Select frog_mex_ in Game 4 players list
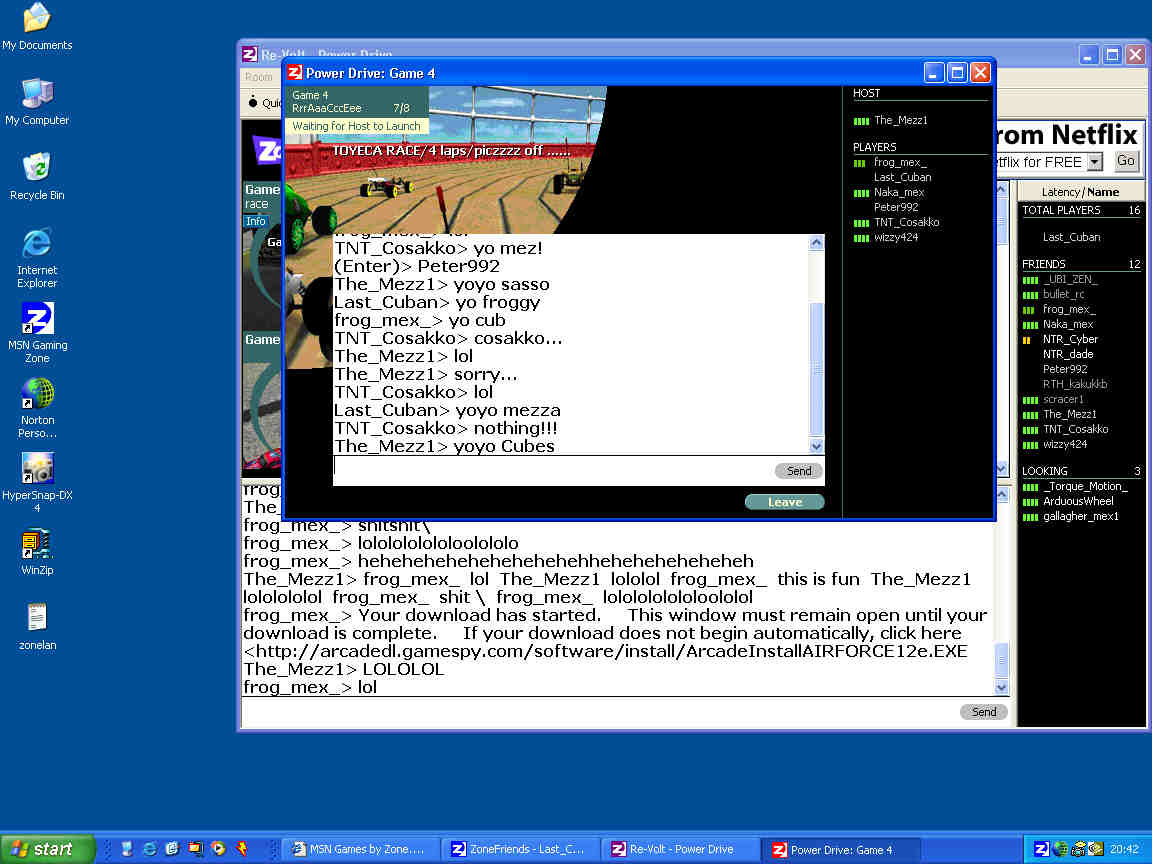Image resolution: width=1152 pixels, height=864 pixels. coord(900,162)
